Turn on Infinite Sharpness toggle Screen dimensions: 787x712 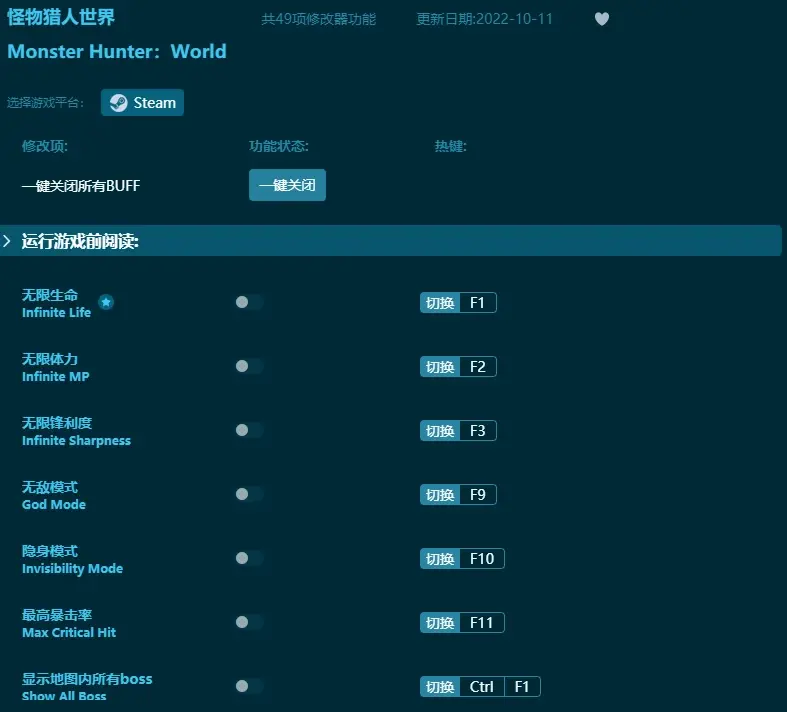click(249, 430)
